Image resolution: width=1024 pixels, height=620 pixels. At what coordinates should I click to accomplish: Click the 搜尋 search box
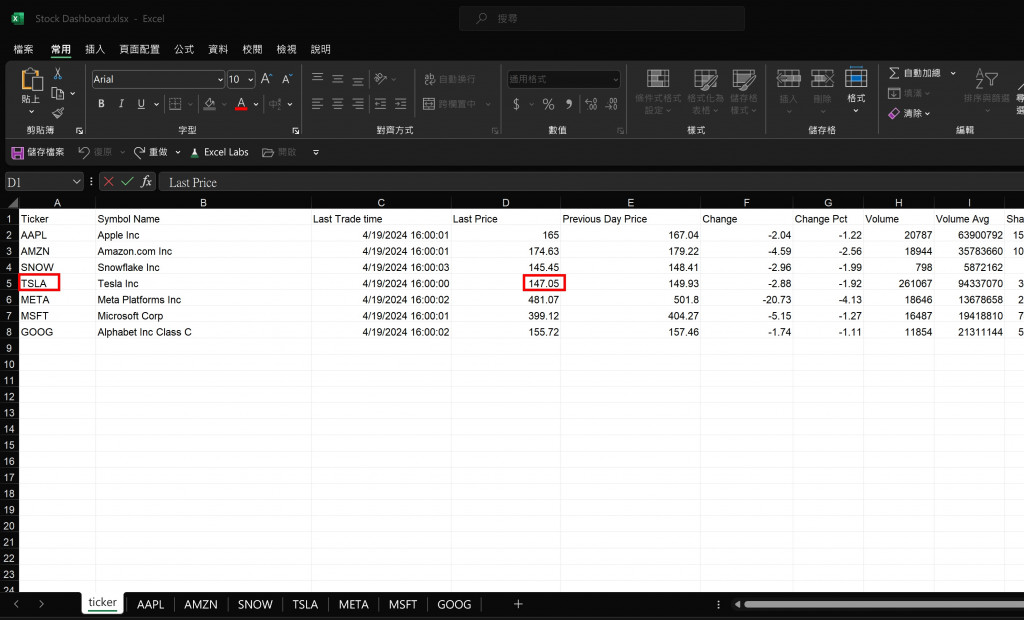click(x=601, y=18)
